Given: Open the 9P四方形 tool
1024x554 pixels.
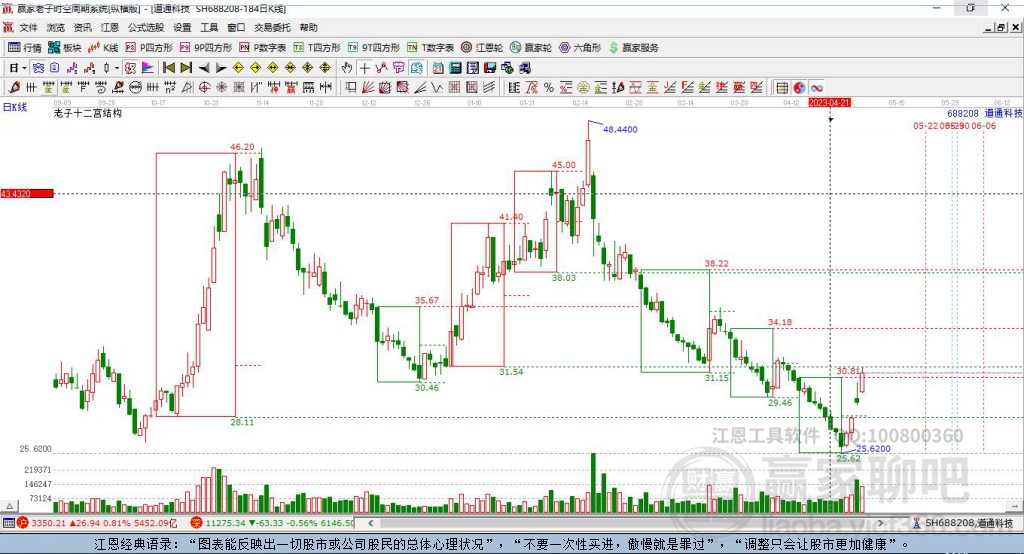Looking at the screenshot, I should (x=206, y=48).
